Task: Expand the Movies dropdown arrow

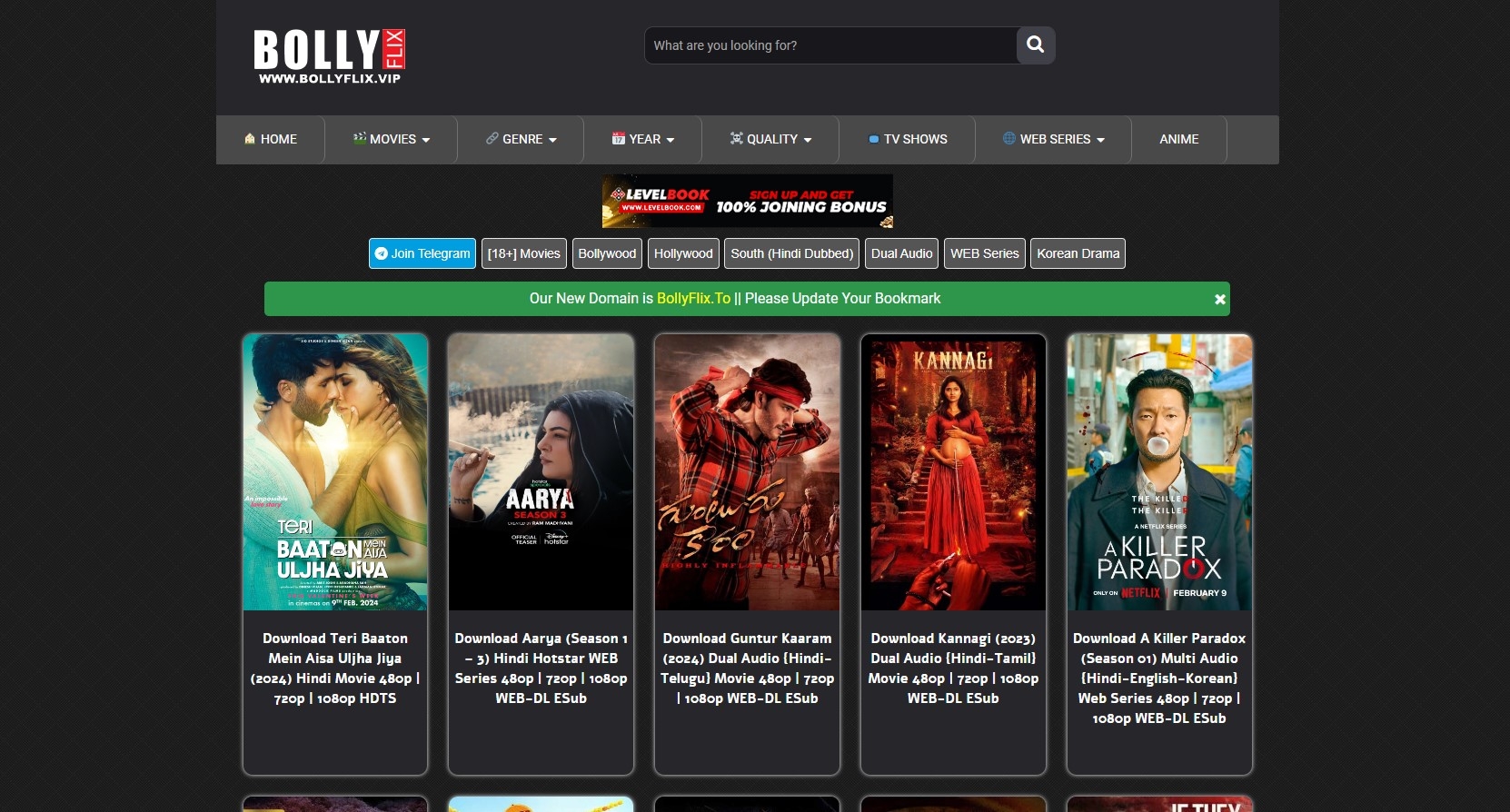Action: pyautogui.click(x=426, y=140)
